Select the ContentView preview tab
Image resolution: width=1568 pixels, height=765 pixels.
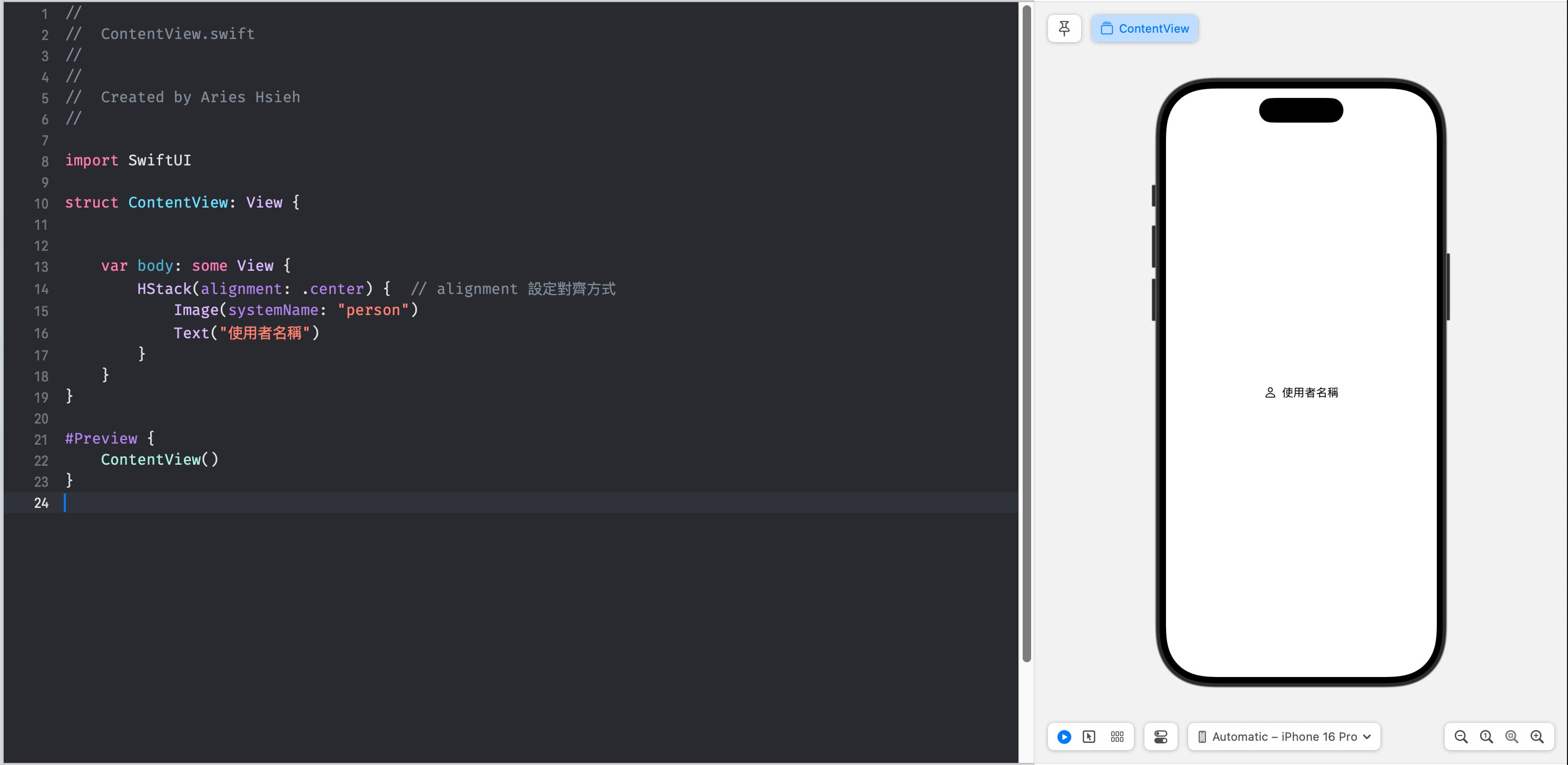(1144, 28)
